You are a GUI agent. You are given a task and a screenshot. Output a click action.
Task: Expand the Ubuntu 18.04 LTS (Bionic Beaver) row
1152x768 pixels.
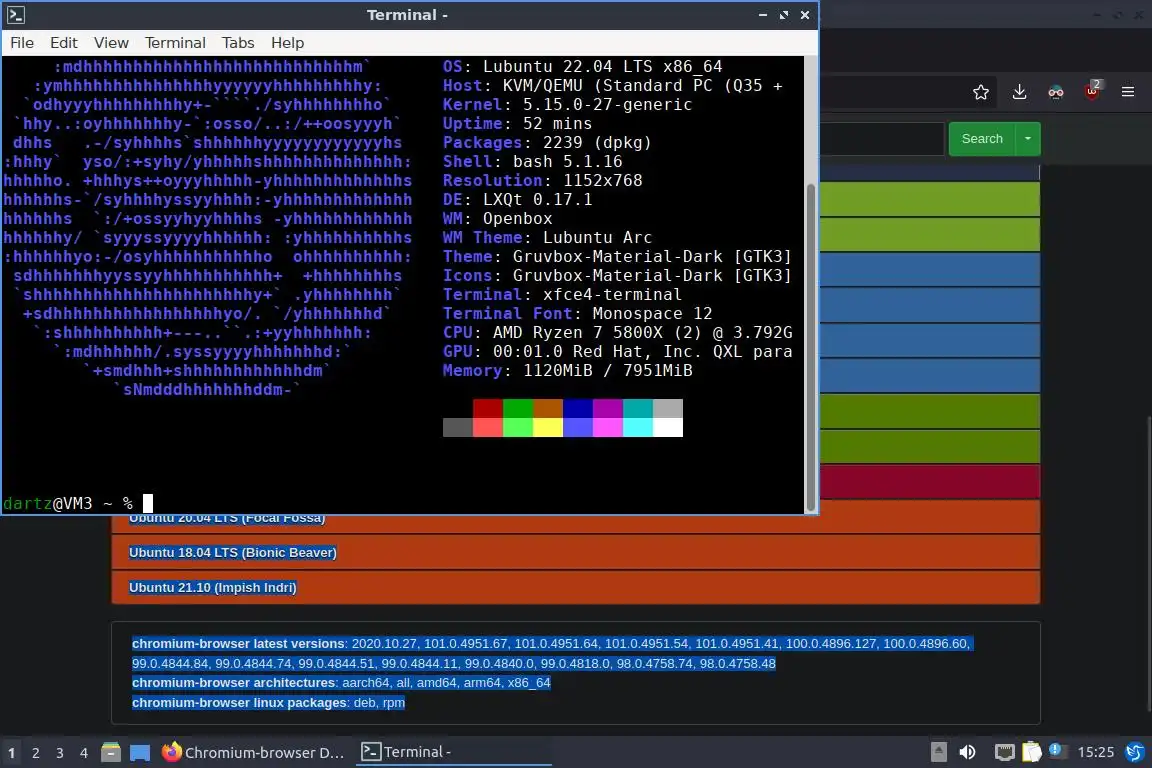[x=575, y=553]
